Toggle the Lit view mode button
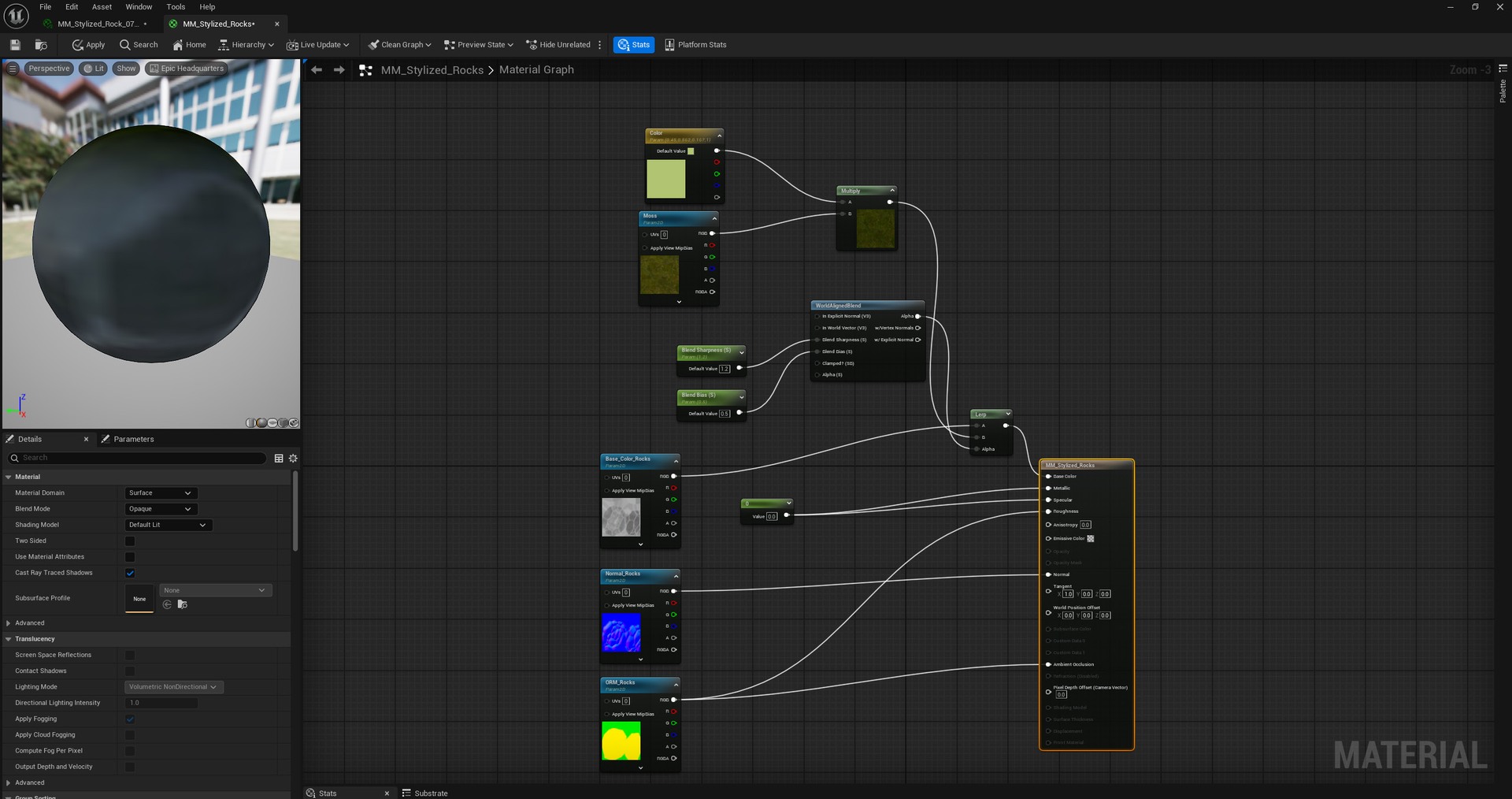The width and height of the screenshot is (1512, 799). 94,69
